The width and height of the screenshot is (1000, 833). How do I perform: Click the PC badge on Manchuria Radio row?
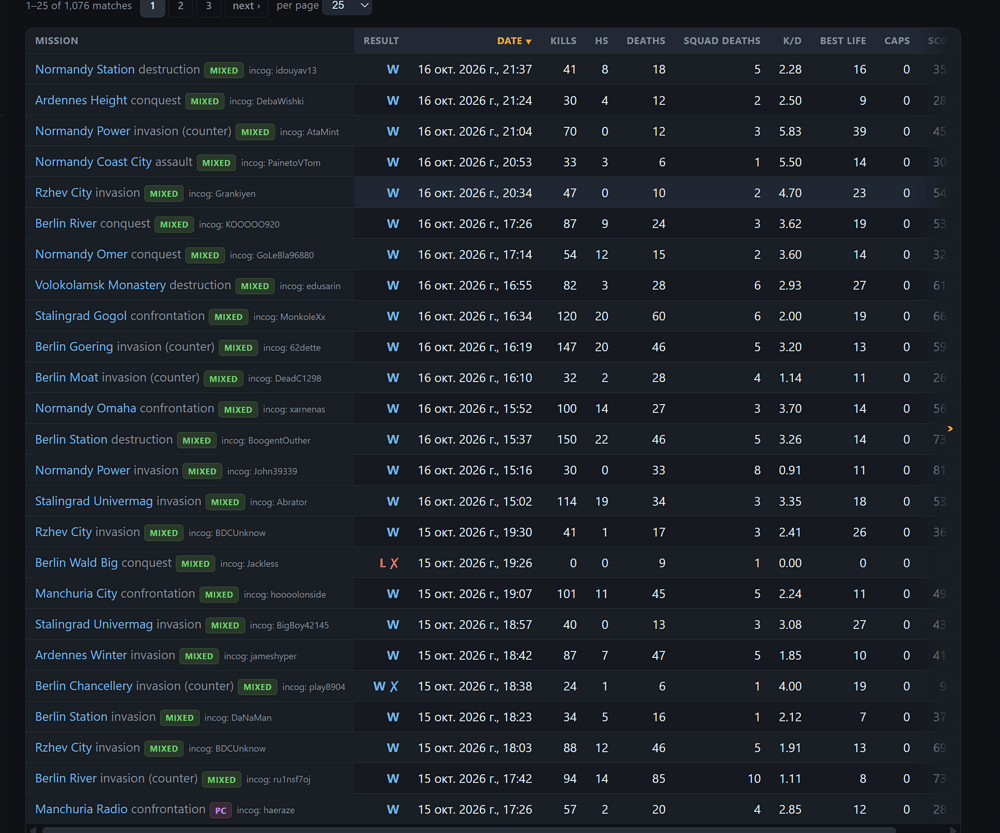coord(221,810)
